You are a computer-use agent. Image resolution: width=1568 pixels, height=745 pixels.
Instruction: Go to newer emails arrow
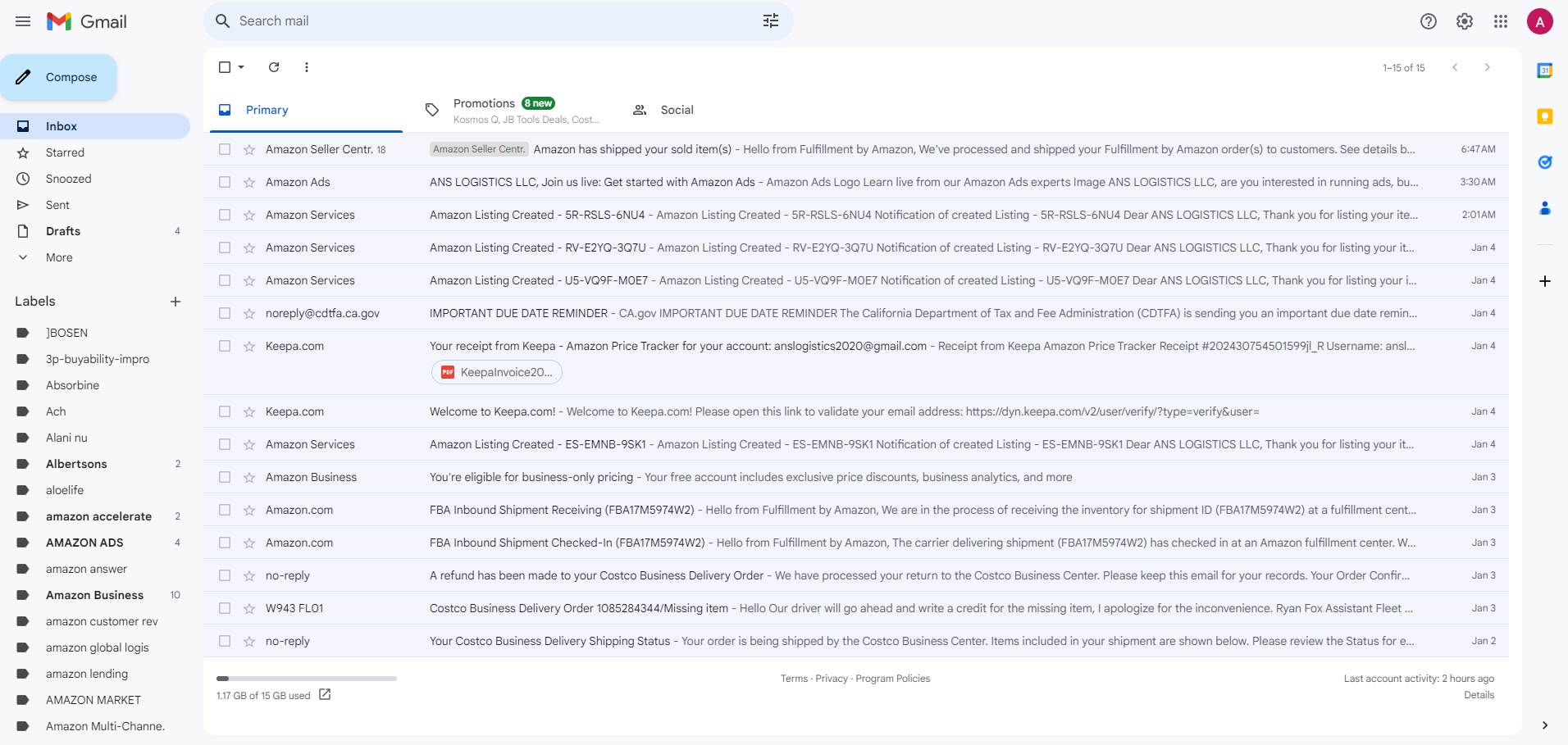(x=1455, y=67)
